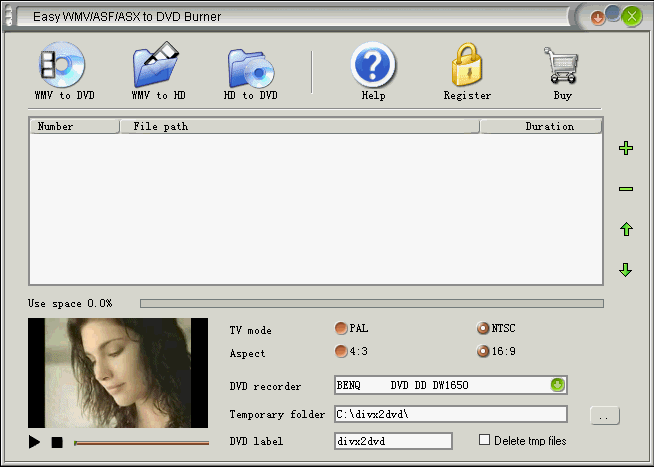Switch to WMV to HD conversion
This screenshot has height=467, width=654.
coord(158,71)
